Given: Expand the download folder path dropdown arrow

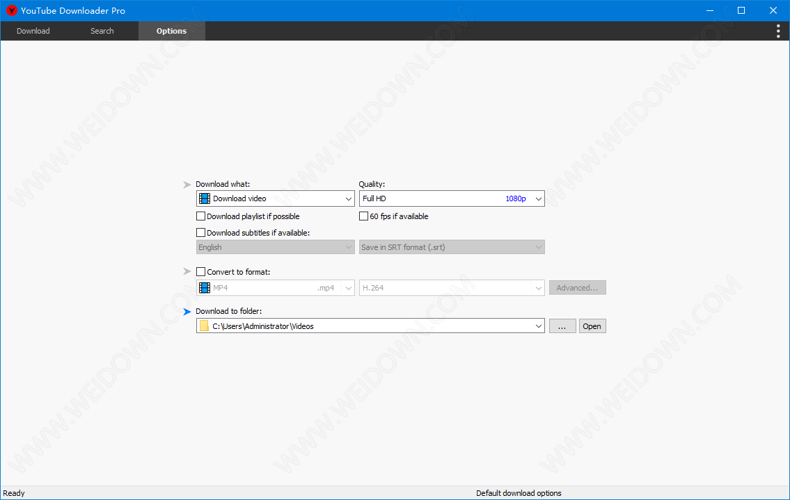Looking at the screenshot, I should pos(539,326).
